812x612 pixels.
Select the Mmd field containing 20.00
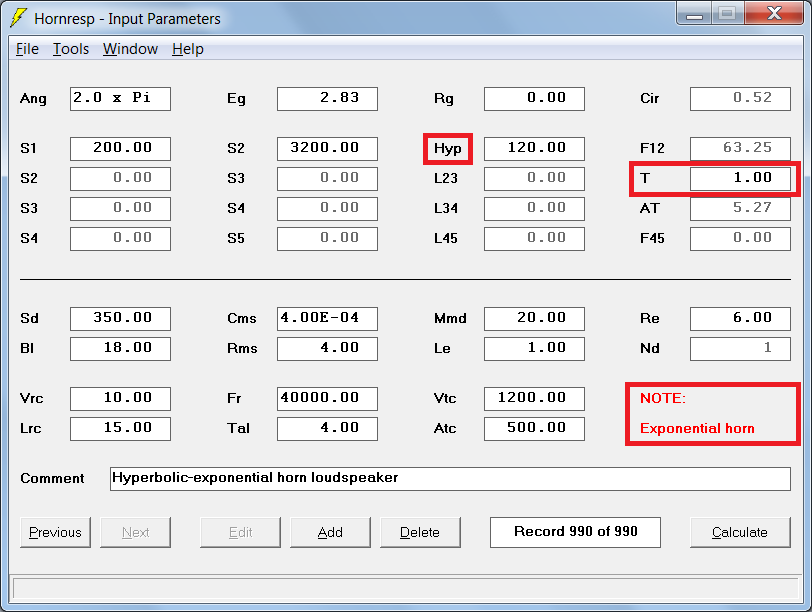tap(534, 319)
